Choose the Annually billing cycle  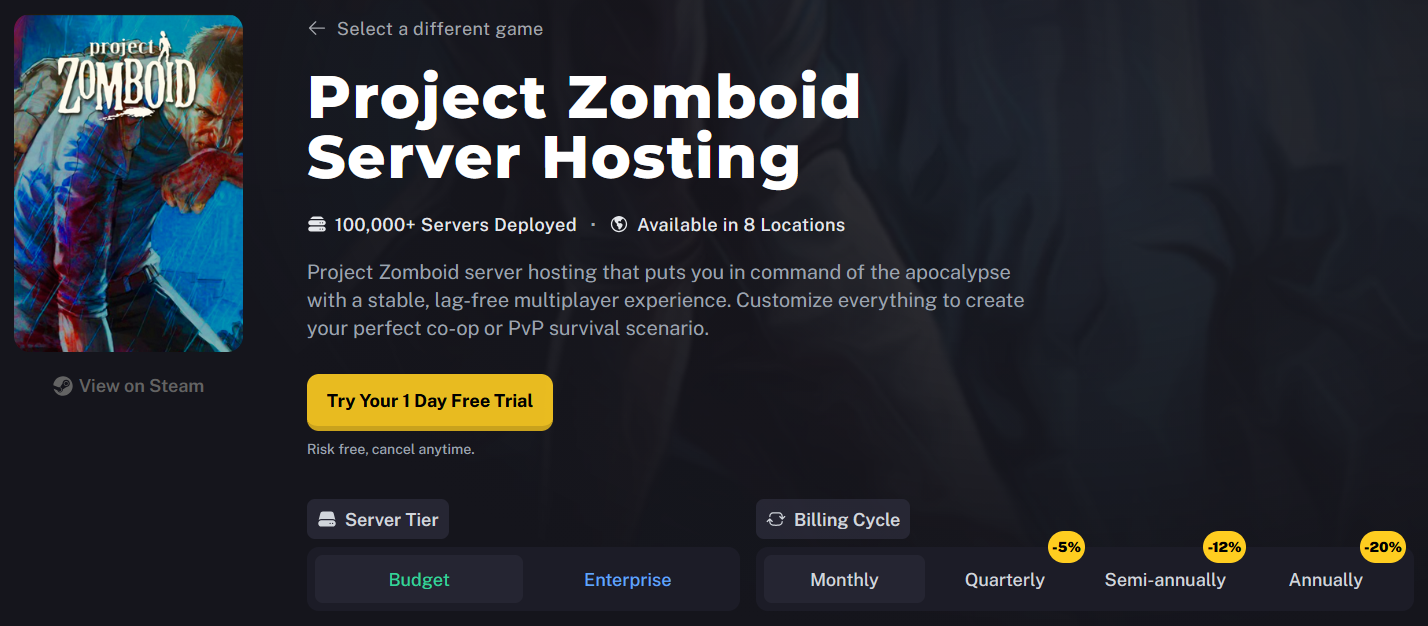tap(1326, 580)
